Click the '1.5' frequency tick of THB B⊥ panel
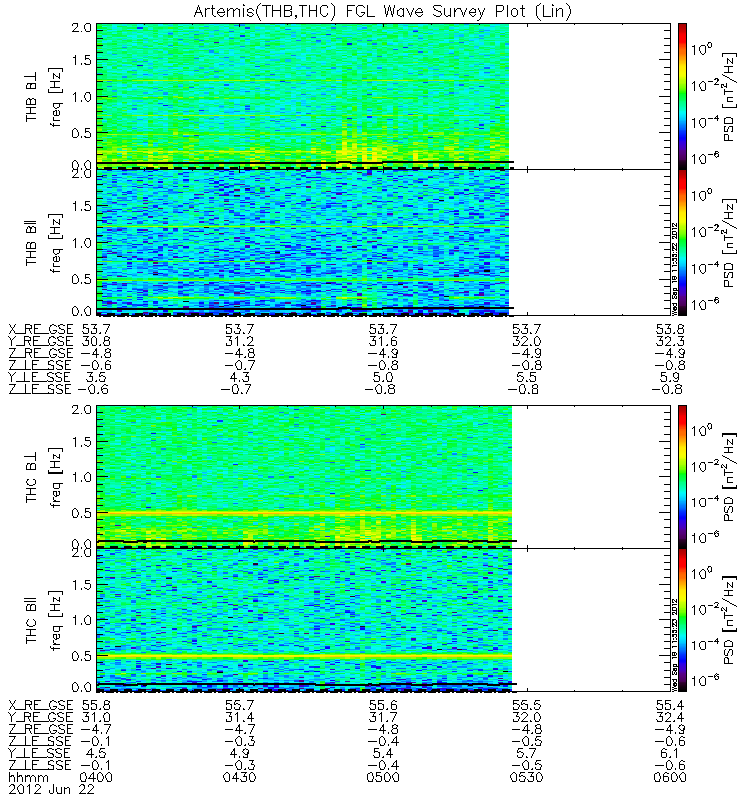Viewport: 750px width, 800px height. point(82,60)
